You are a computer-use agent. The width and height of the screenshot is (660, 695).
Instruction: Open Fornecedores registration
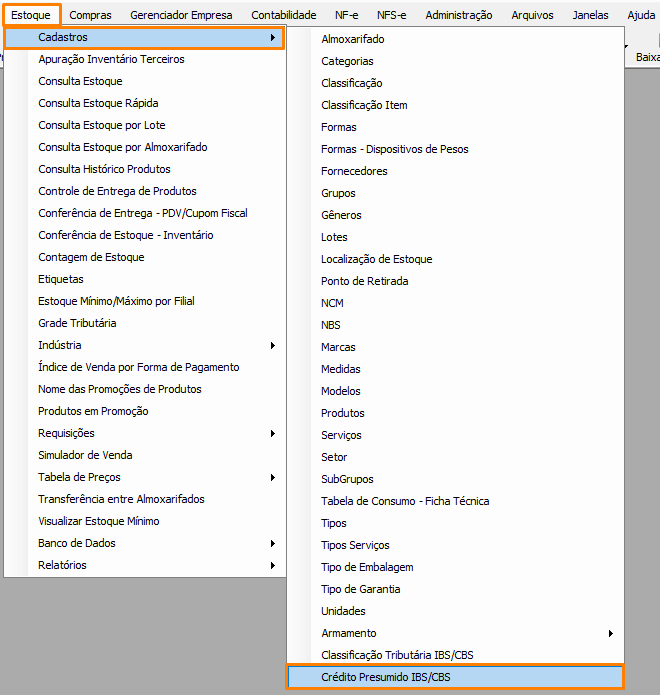tap(455, 171)
